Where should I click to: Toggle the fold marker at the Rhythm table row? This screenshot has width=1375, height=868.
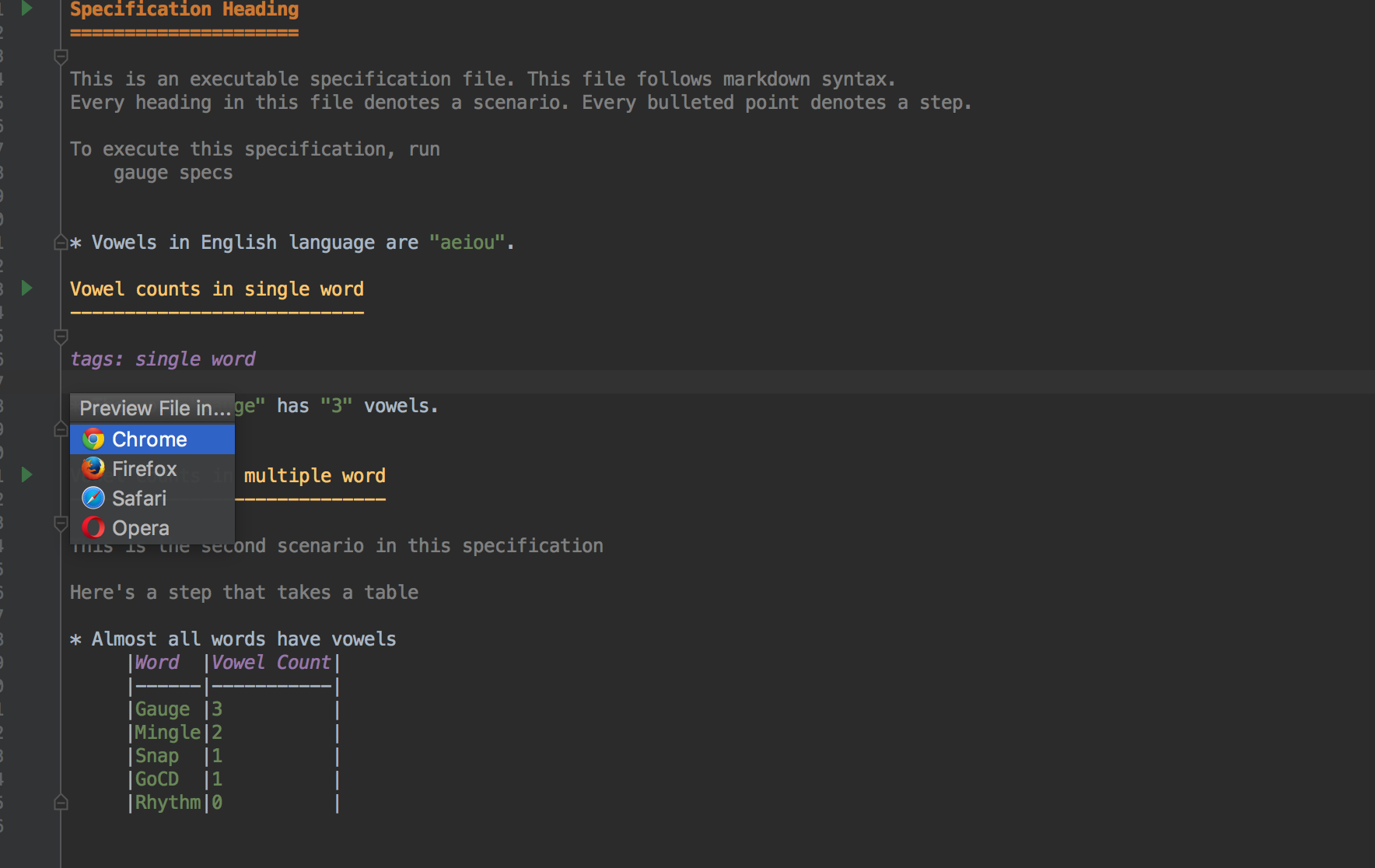coord(61,803)
